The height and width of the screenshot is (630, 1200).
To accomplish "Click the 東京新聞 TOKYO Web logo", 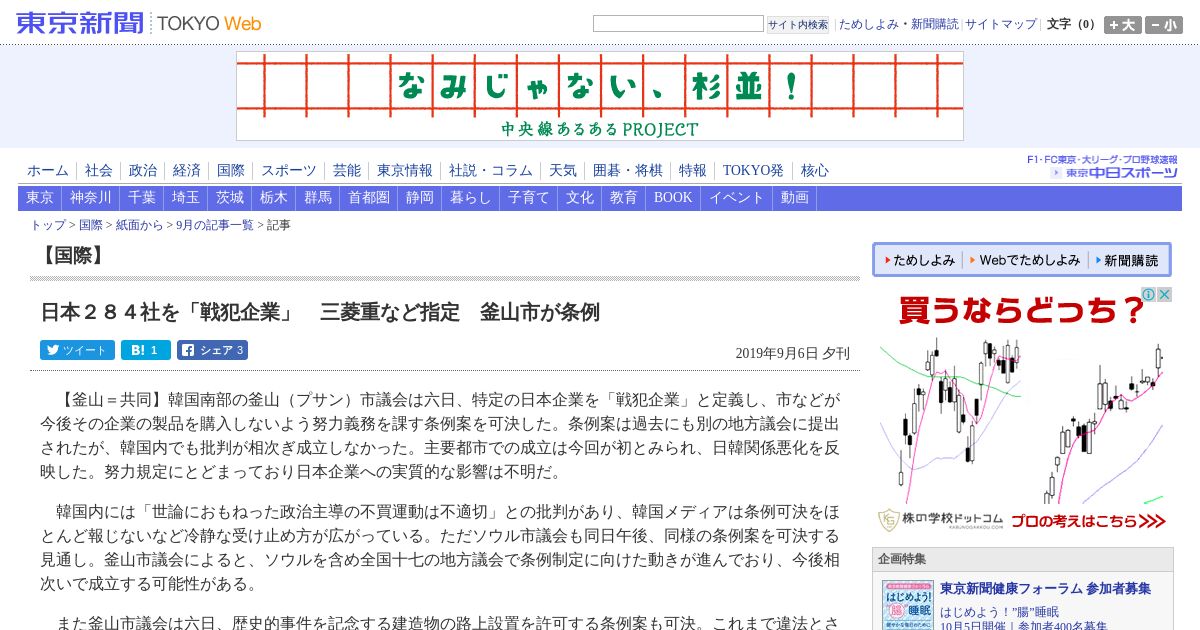I will click(139, 23).
